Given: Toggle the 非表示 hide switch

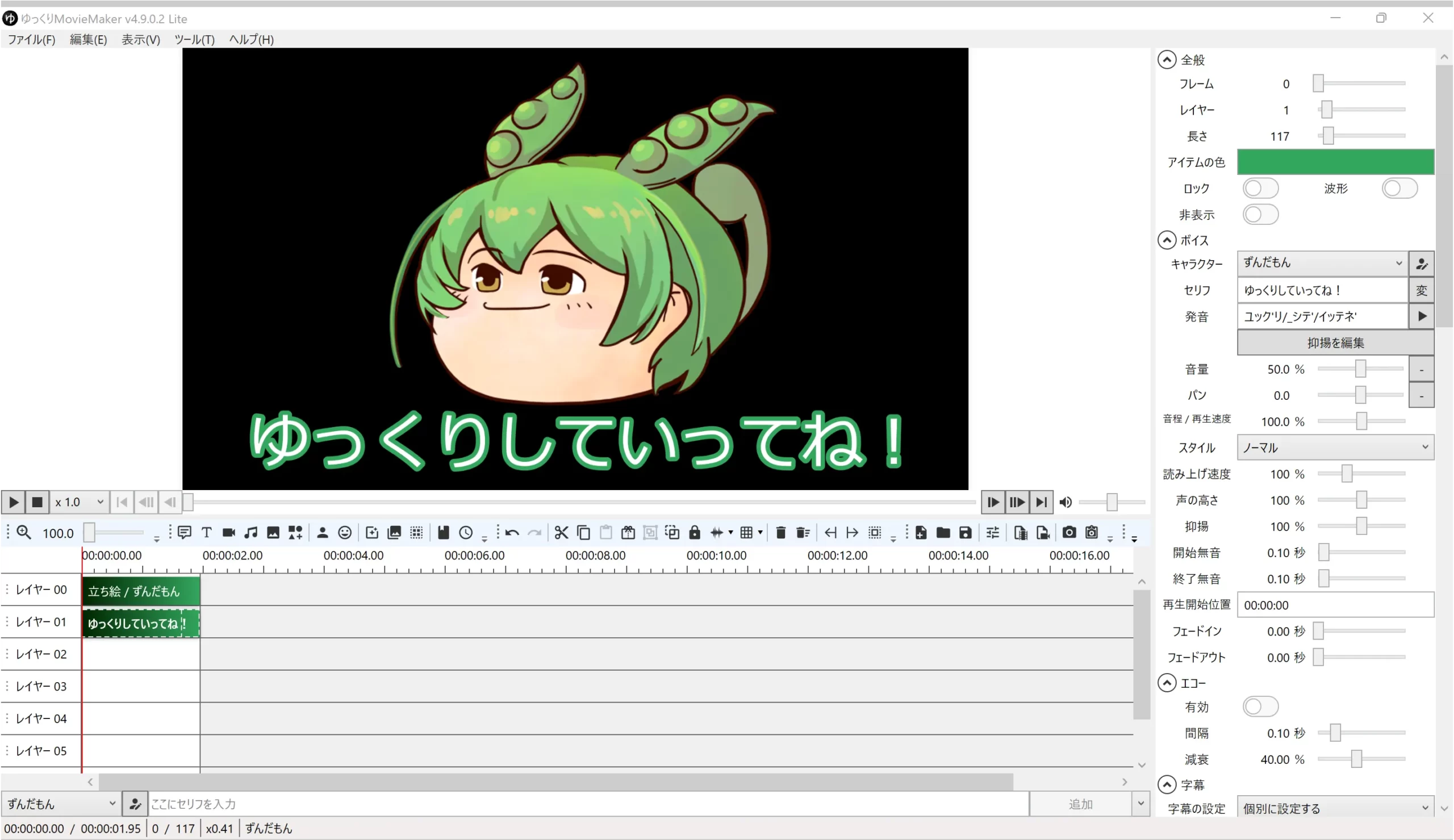Looking at the screenshot, I should coord(1261,215).
